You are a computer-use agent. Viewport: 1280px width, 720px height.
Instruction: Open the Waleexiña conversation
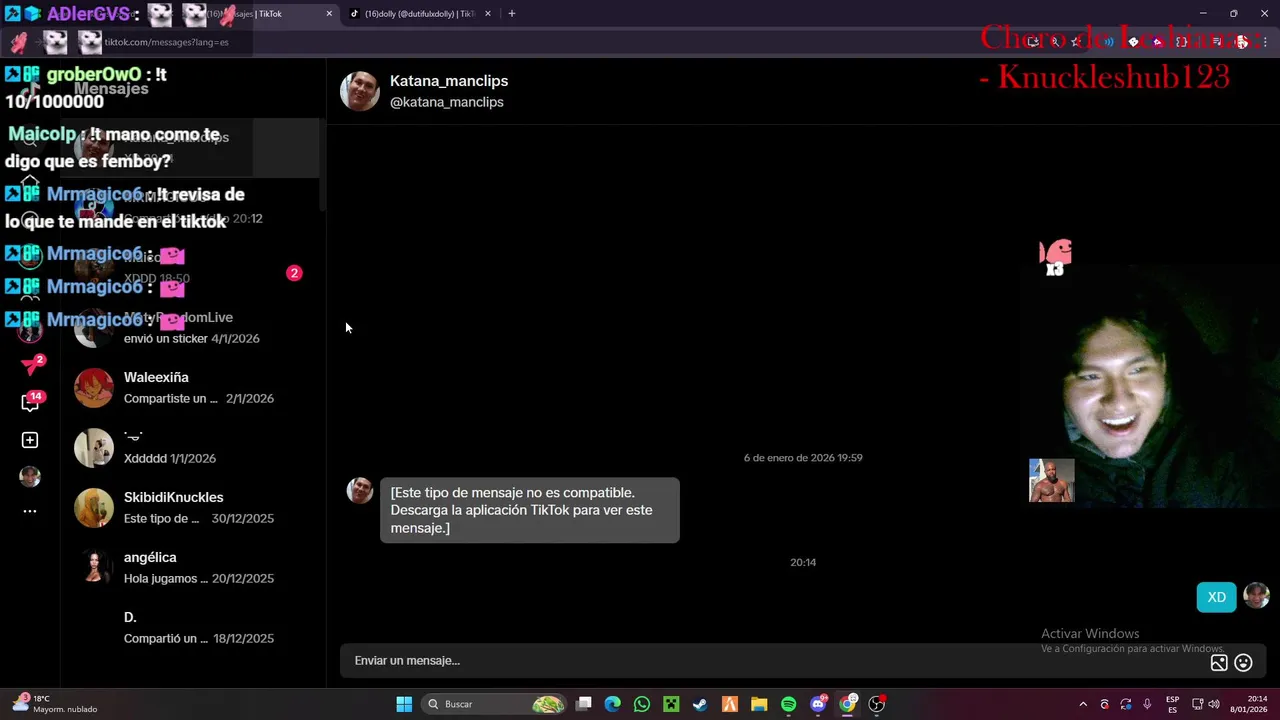(x=190, y=388)
